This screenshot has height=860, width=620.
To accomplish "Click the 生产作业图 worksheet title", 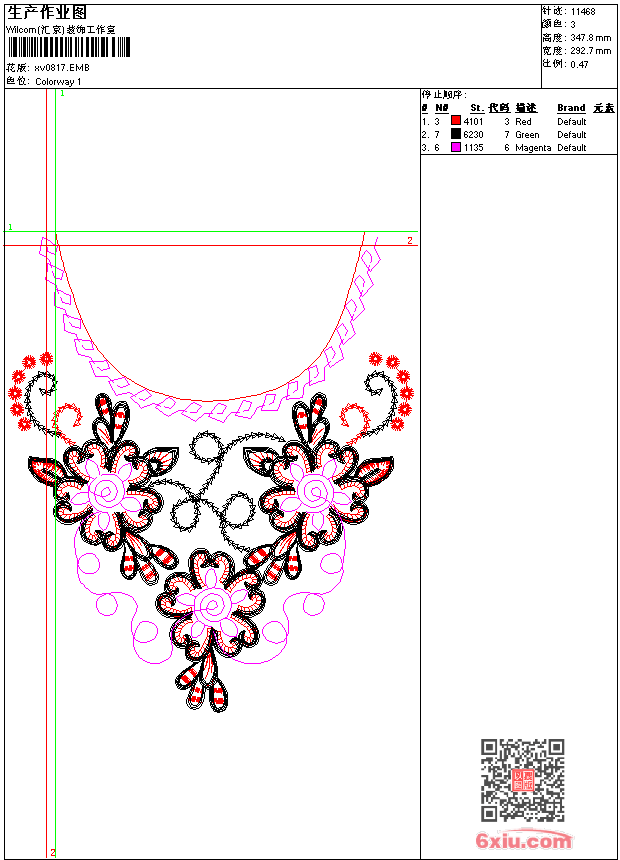I will [47, 12].
